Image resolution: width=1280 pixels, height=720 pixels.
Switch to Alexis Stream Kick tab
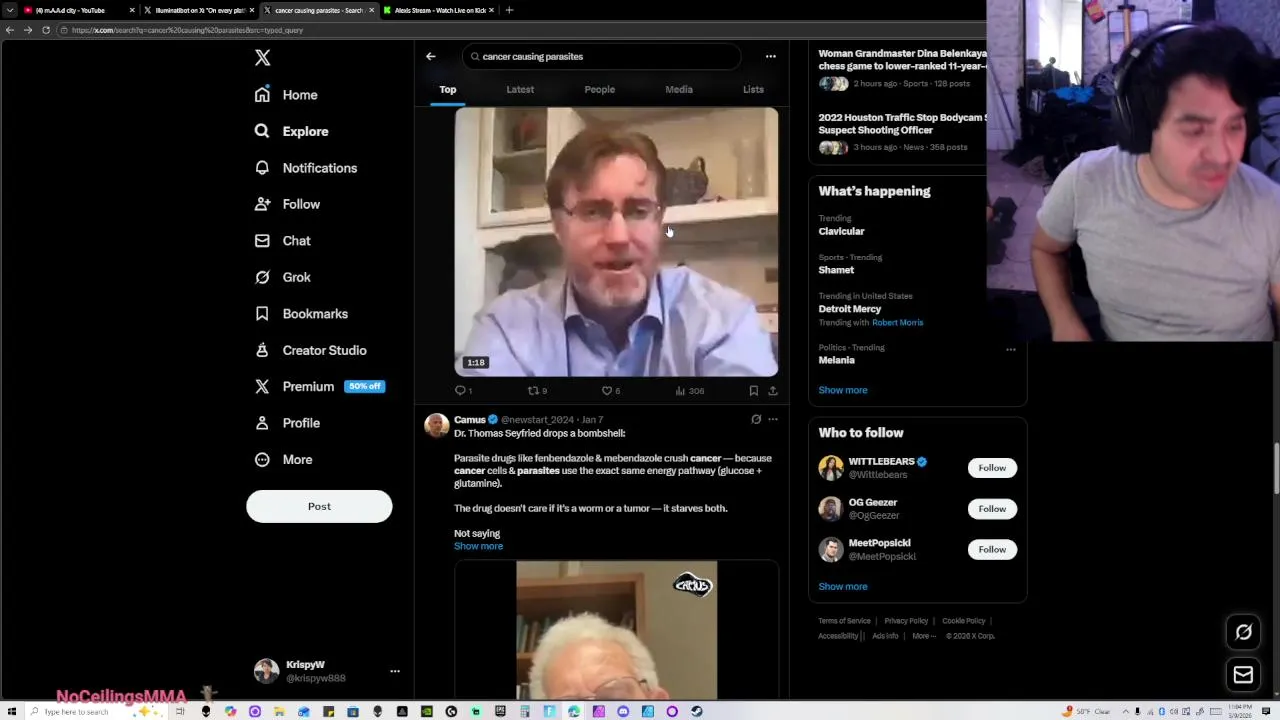pyautogui.click(x=438, y=10)
